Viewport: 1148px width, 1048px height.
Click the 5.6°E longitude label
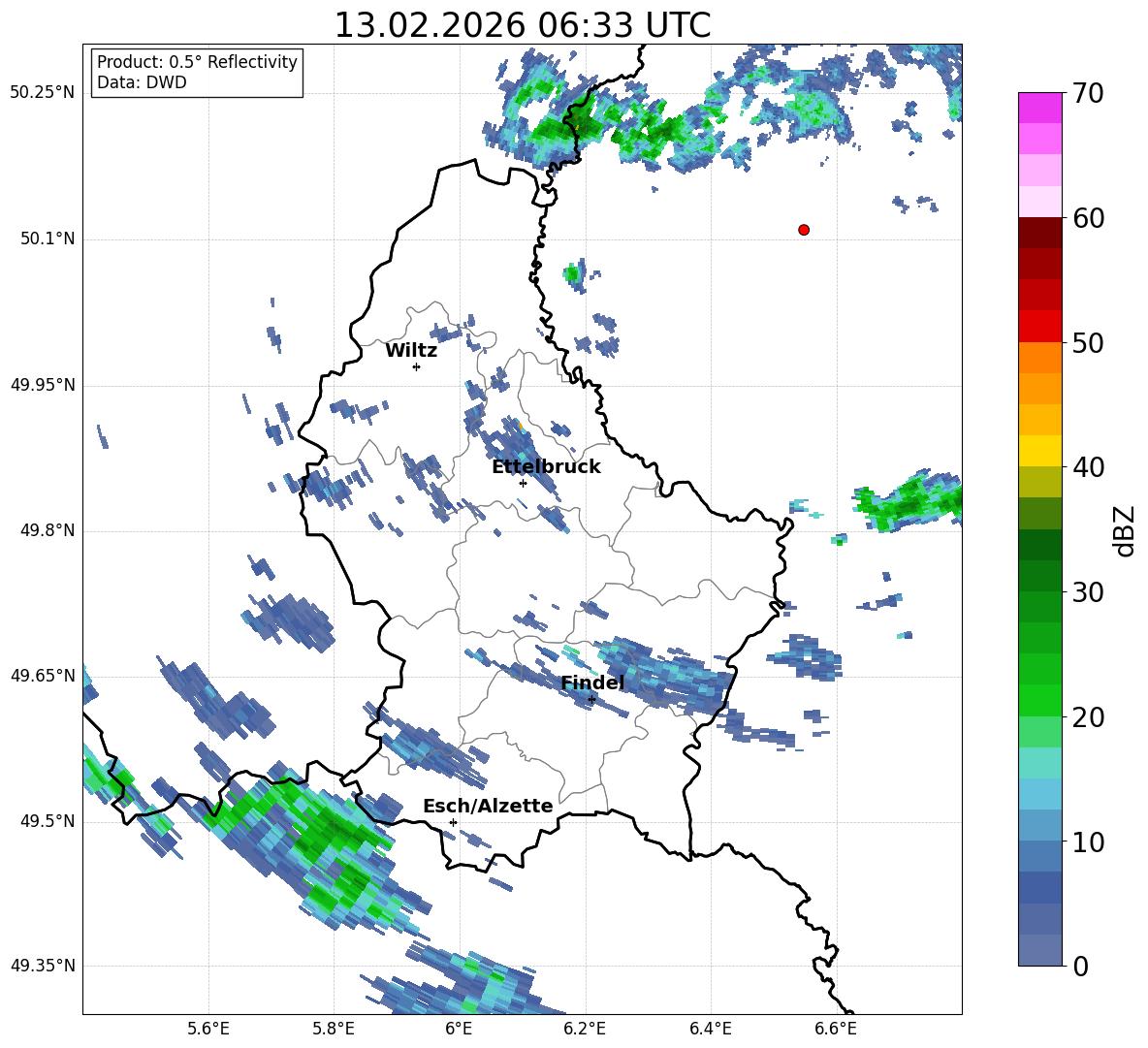[x=208, y=1029]
